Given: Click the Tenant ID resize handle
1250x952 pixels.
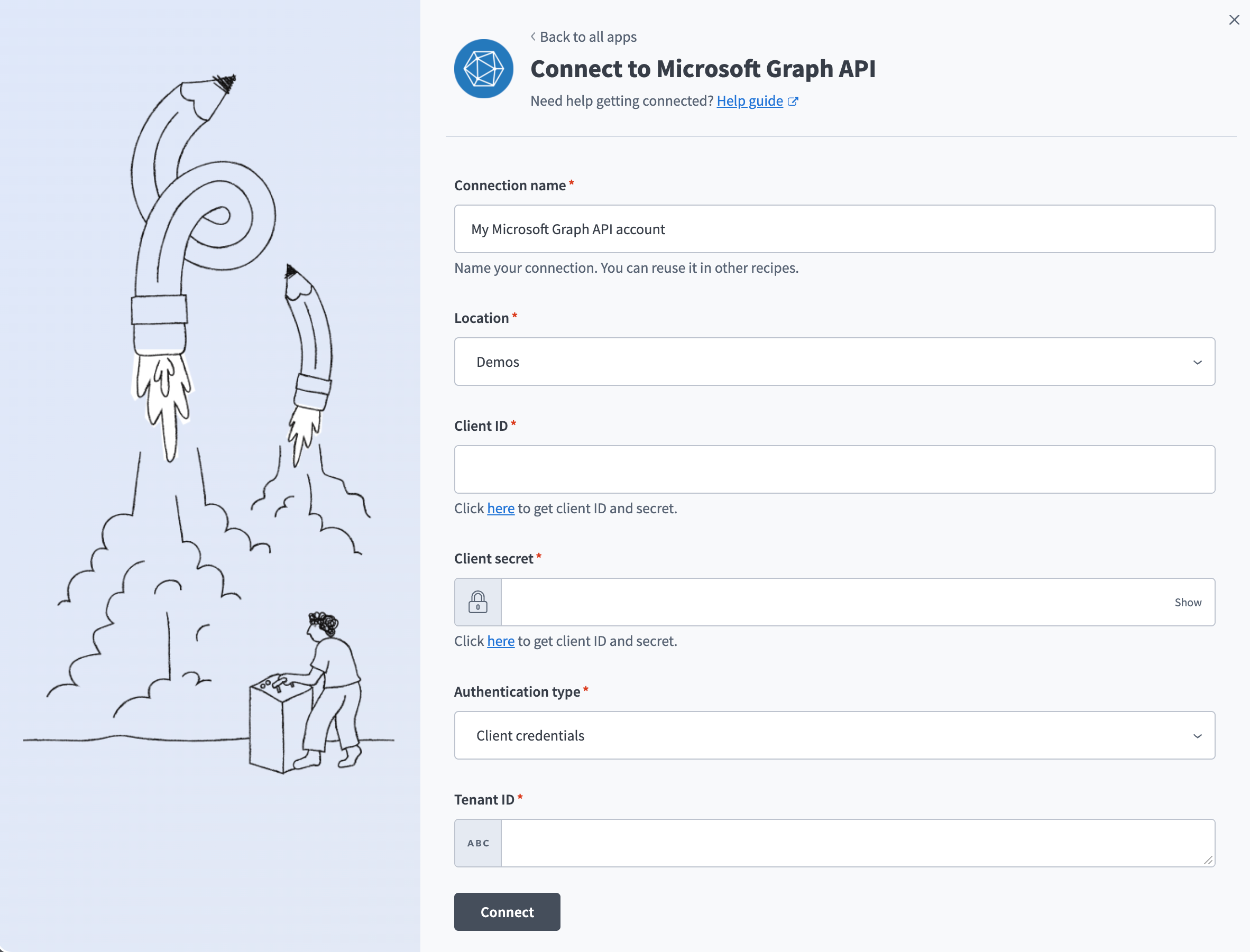Looking at the screenshot, I should point(1208,860).
